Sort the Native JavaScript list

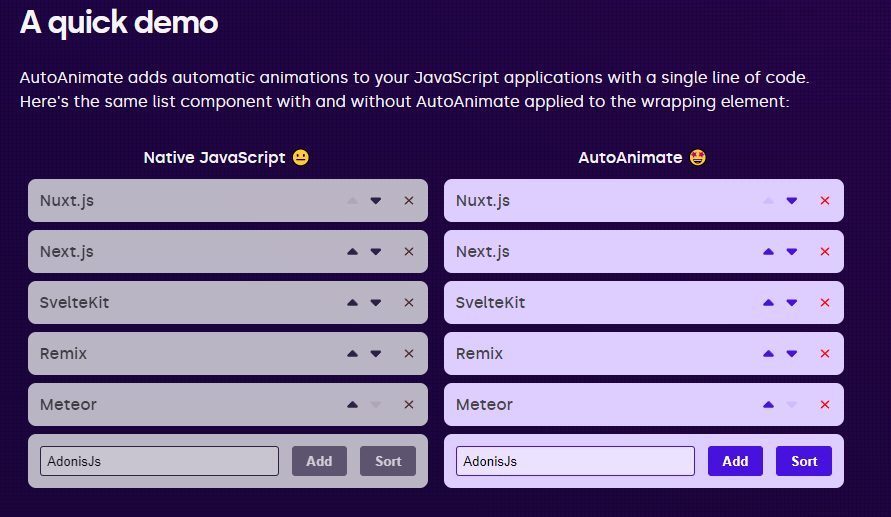pos(388,461)
